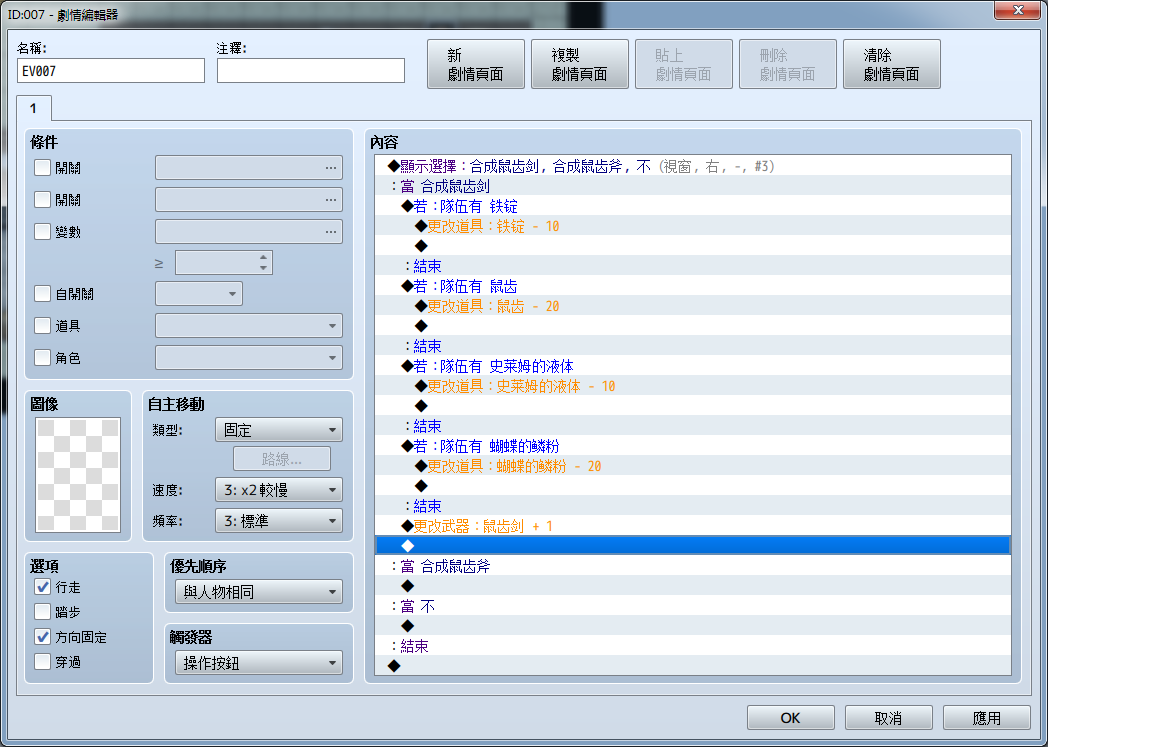Click the 注釋 note input field
The height and width of the screenshot is (747, 1152).
[x=311, y=71]
